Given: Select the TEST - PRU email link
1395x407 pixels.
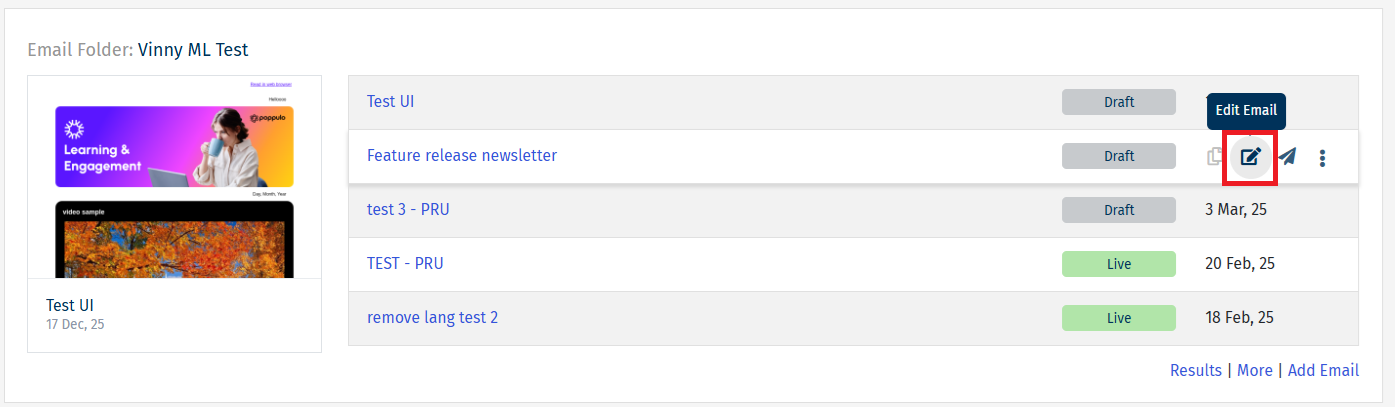Looking at the screenshot, I should (405, 263).
